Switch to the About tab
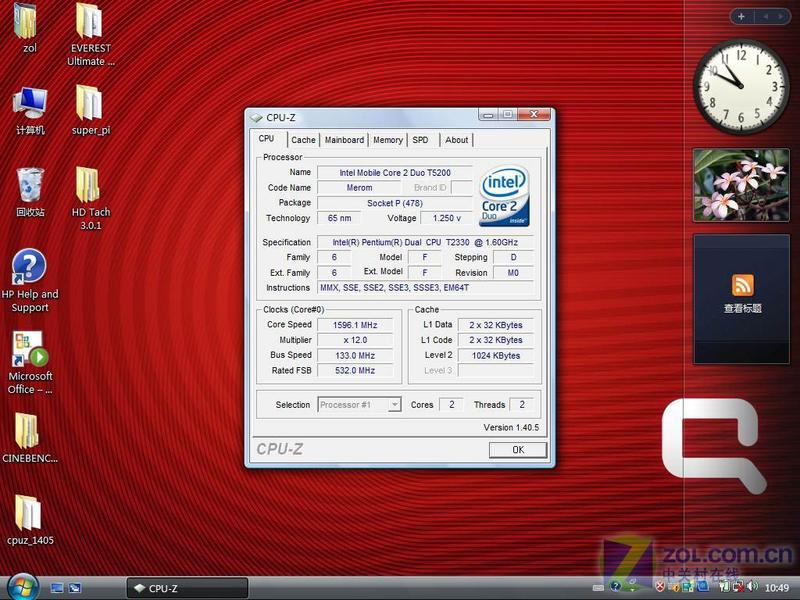This screenshot has width=800, height=600. click(x=457, y=140)
